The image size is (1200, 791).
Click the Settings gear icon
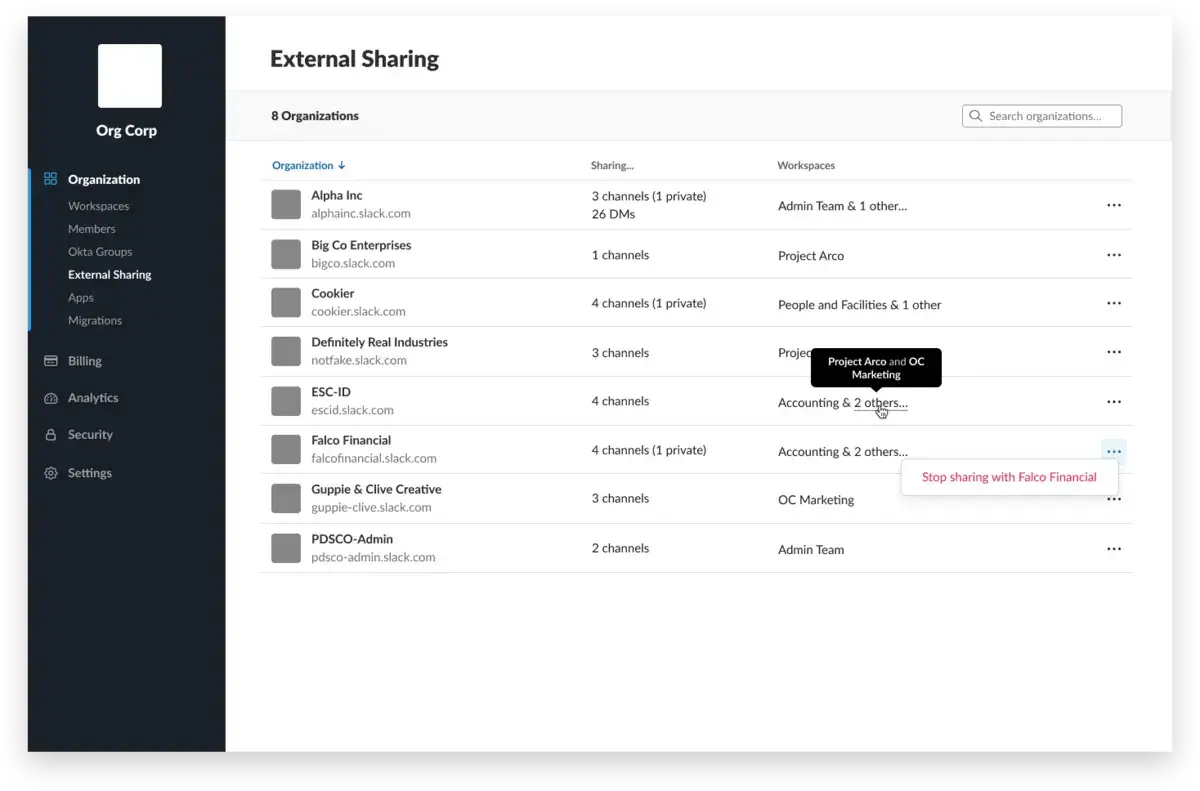pyautogui.click(x=51, y=473)
